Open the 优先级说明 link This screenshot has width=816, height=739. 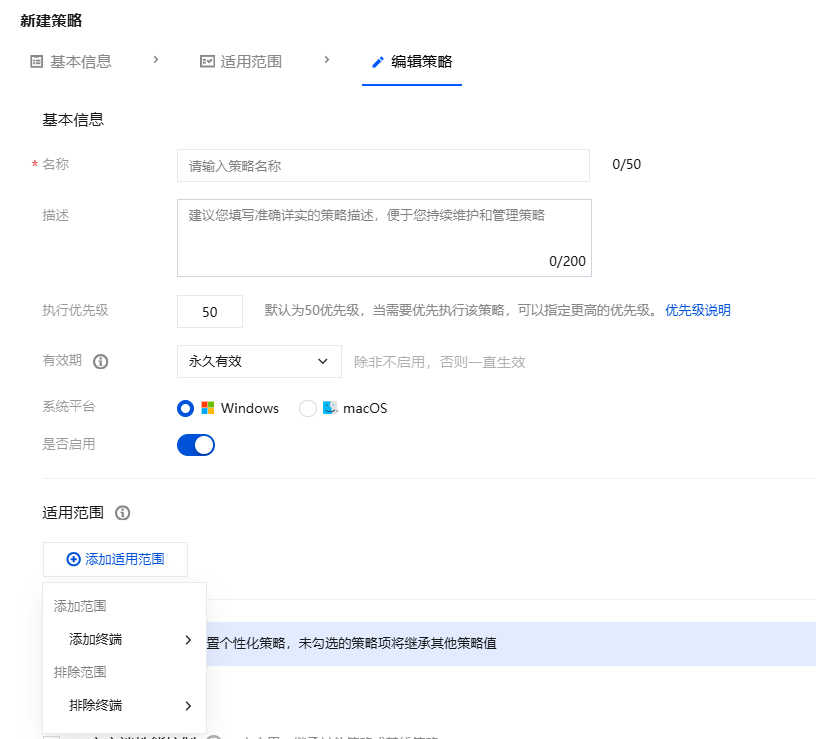pyautogui.click(x=697, y=310)
